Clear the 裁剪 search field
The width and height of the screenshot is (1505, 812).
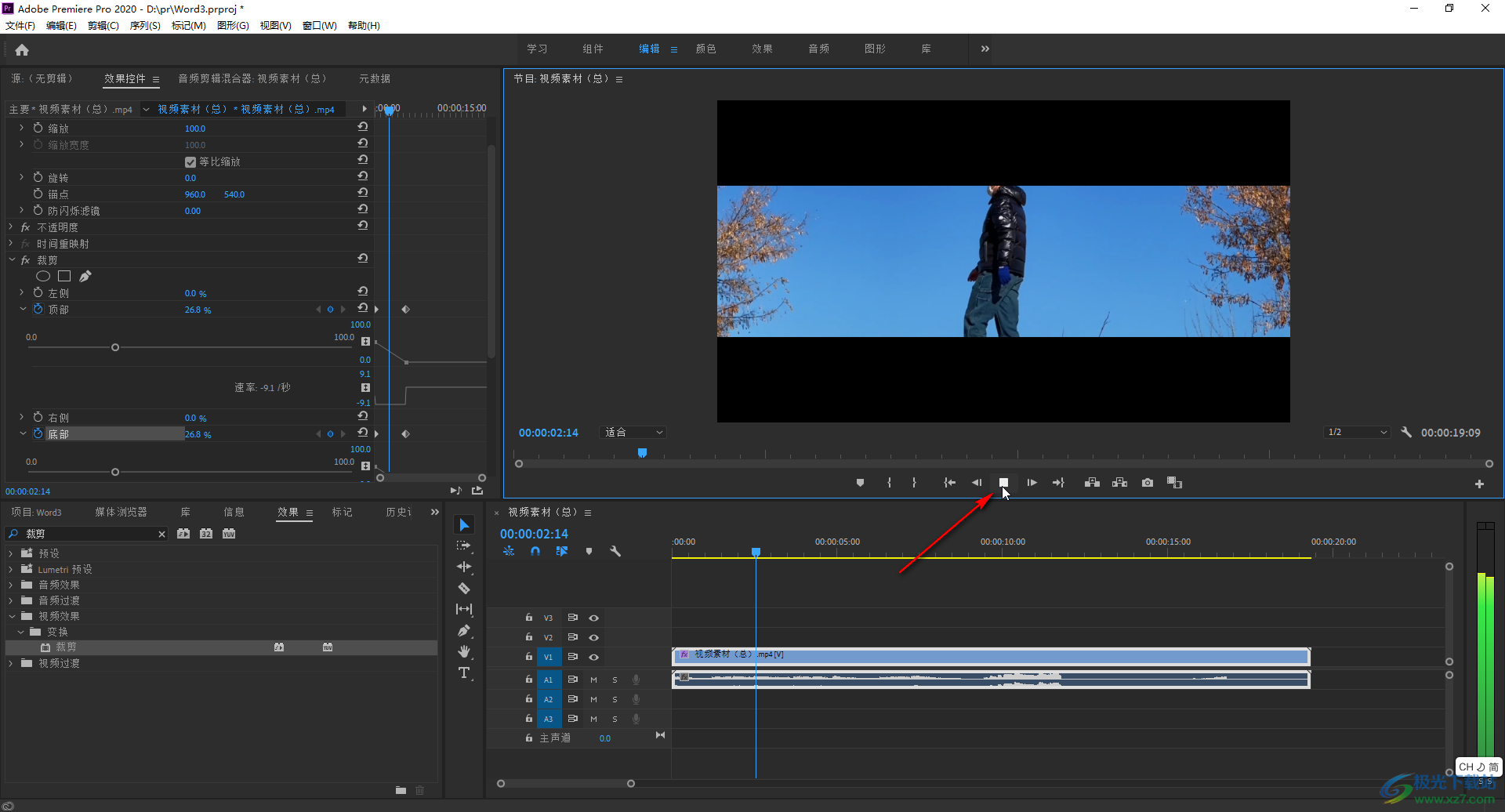[162, 535]
